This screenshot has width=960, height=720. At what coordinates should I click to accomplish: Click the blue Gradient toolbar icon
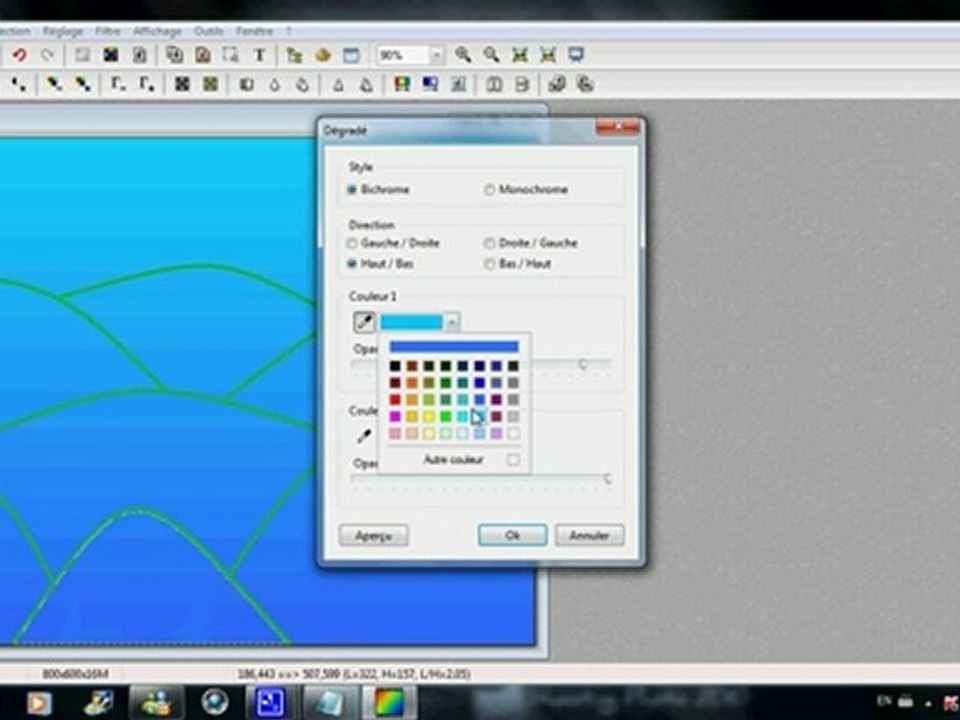click(x=430, y=84)
